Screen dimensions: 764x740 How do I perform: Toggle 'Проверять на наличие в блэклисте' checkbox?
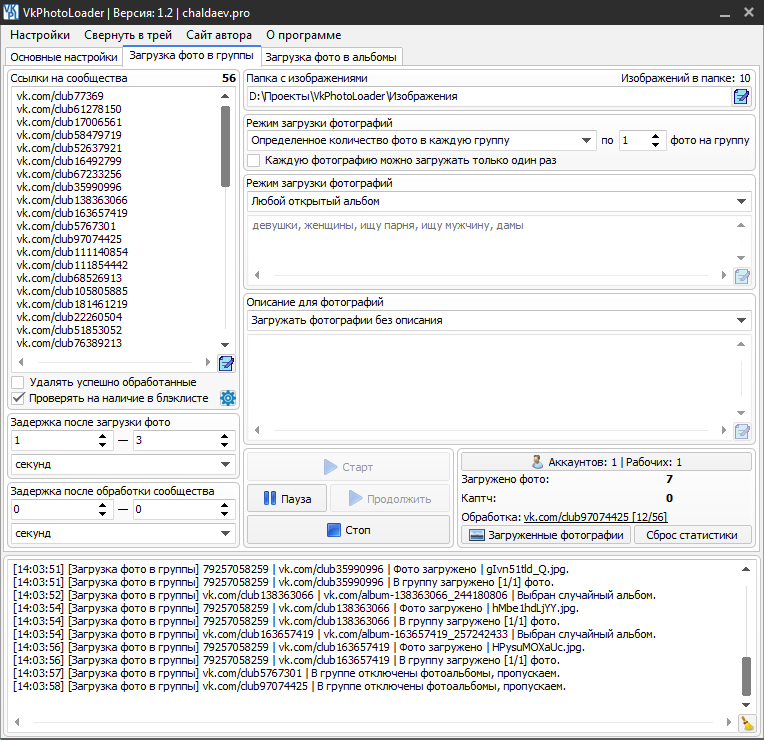[18, 398]
